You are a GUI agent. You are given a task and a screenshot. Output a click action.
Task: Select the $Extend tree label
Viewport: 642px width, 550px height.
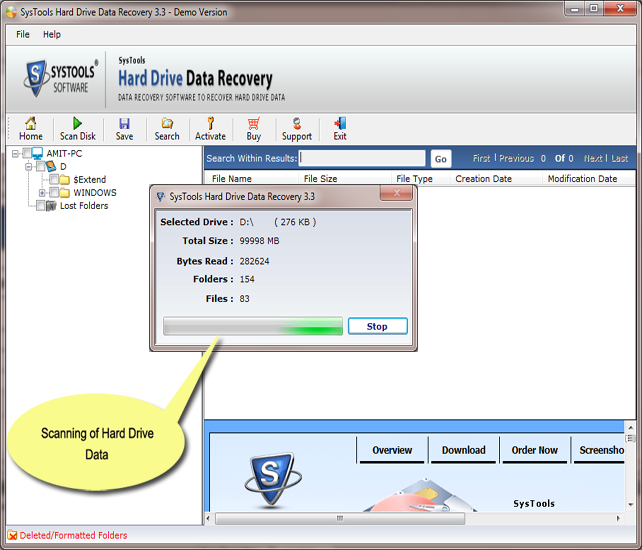(90, 180)
